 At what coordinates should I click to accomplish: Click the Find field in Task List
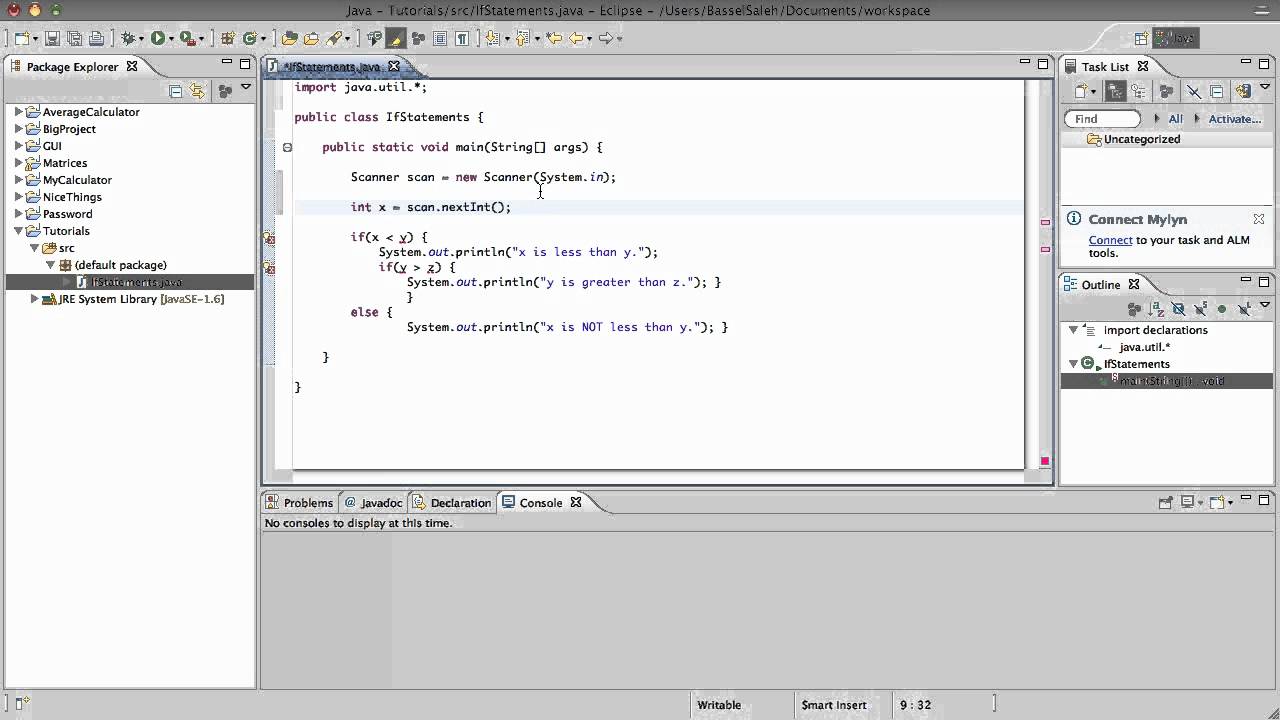click(x=1104, y=119)
